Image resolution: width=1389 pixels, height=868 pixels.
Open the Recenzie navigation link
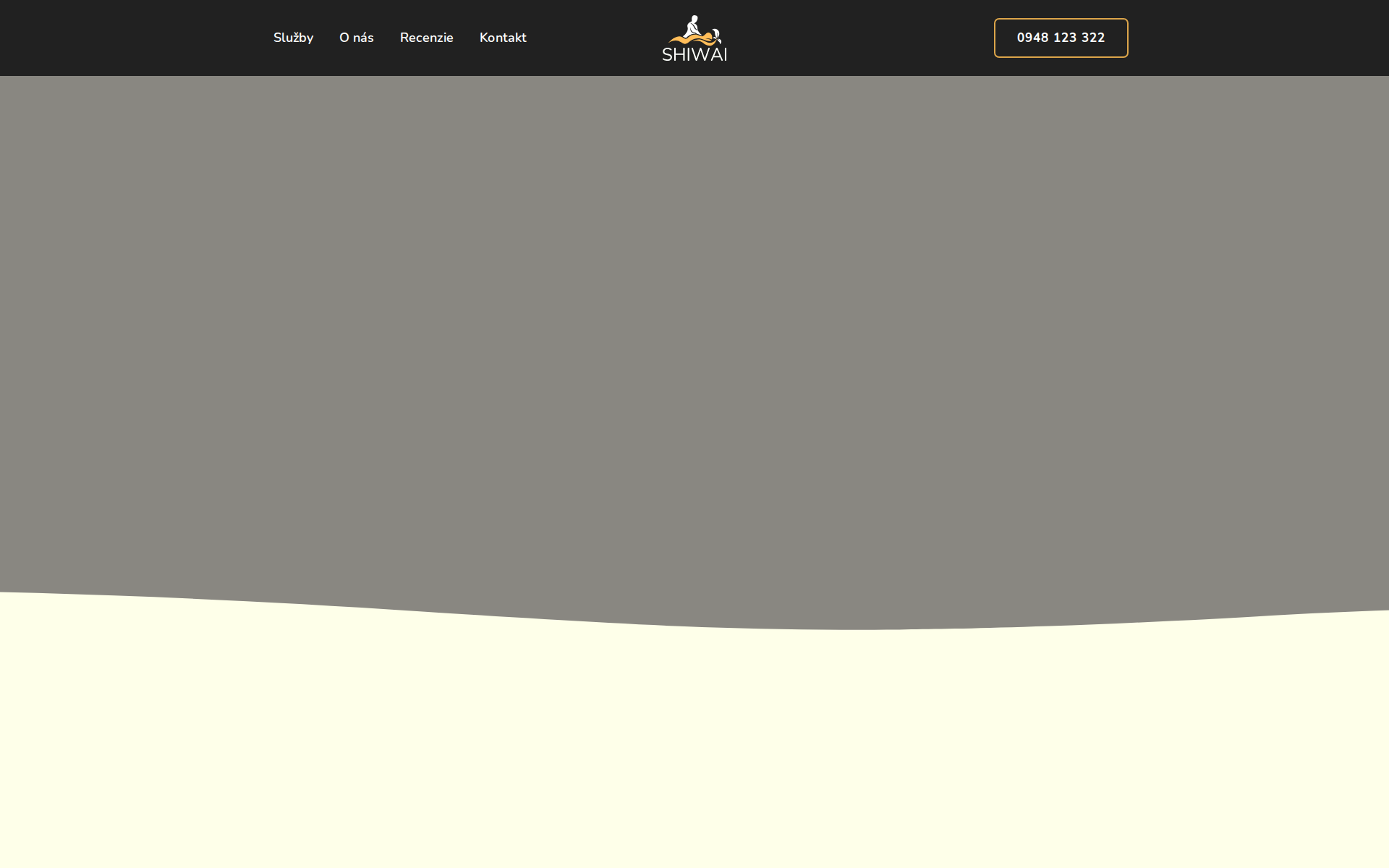(426, 38)
